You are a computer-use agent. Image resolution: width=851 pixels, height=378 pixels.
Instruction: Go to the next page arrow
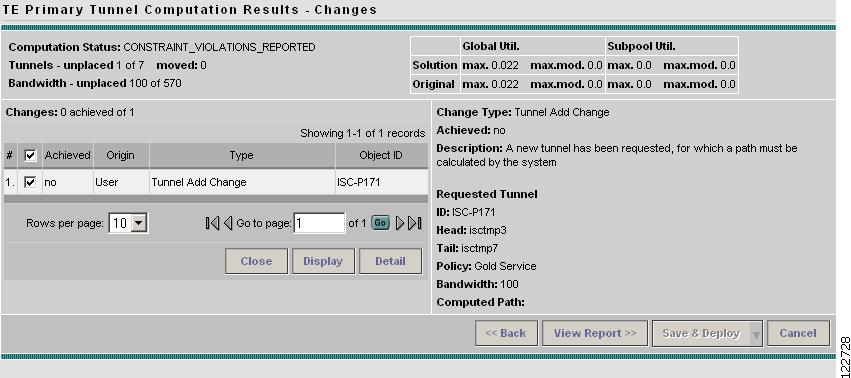(400, 223)
